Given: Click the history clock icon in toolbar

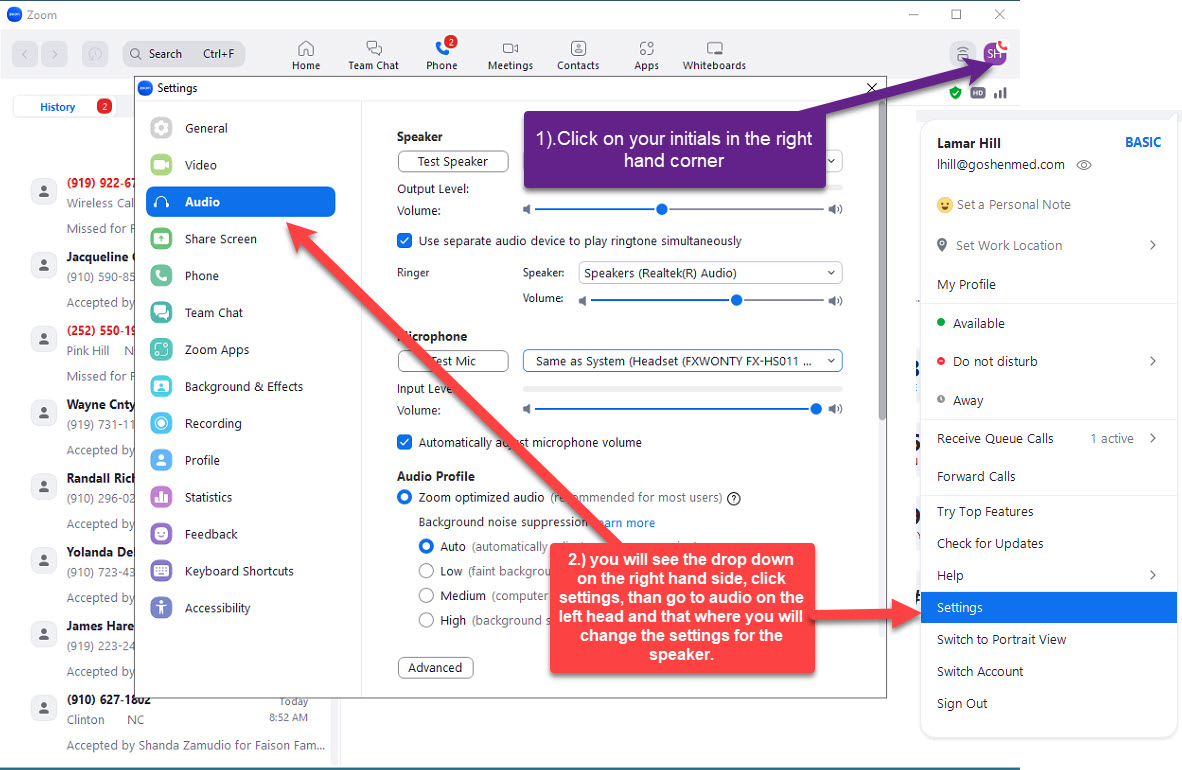Looking at the screenshot, I should (x=95, y=54).
